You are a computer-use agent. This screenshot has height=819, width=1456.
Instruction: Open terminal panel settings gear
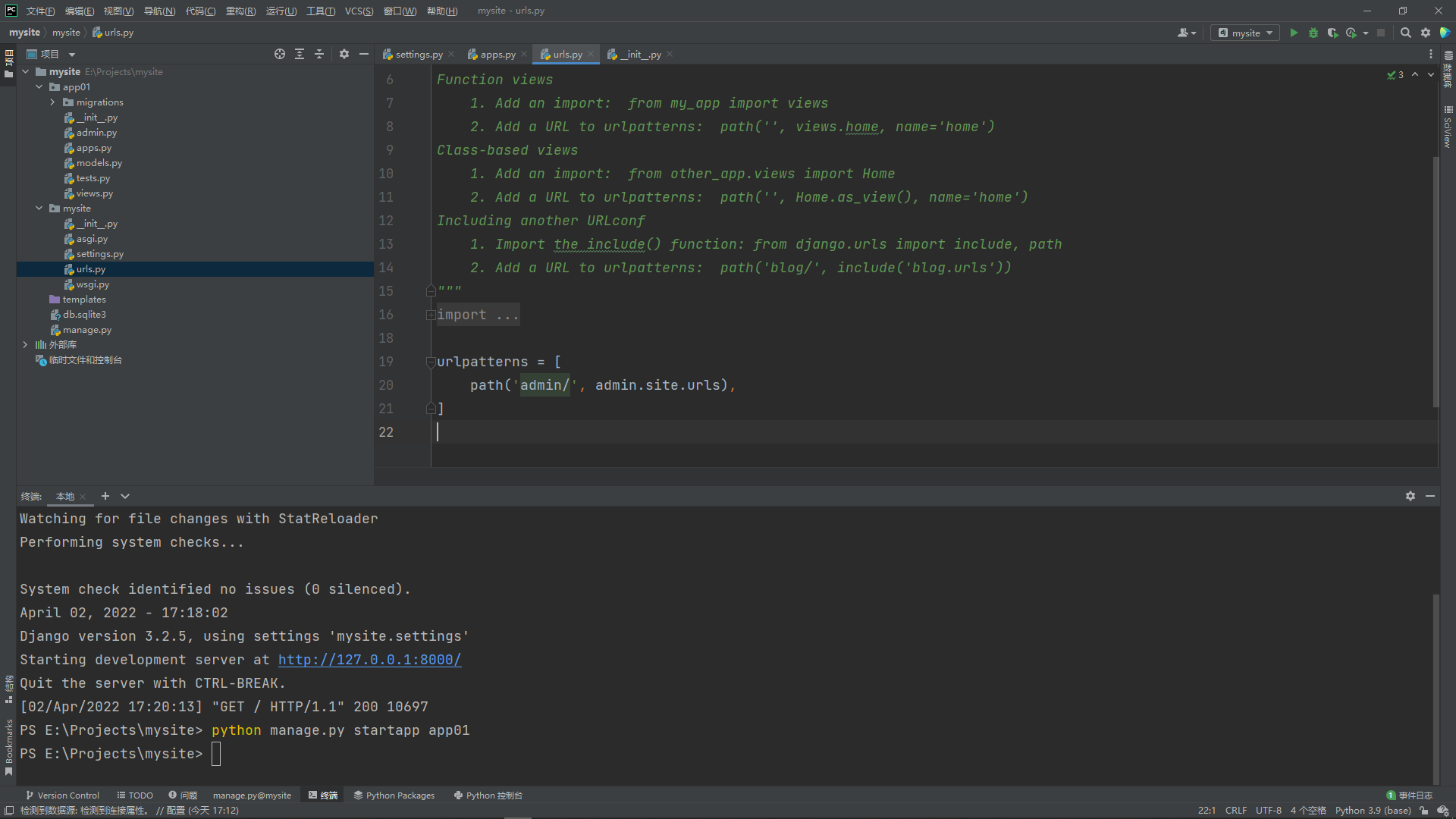point(1410,496)
